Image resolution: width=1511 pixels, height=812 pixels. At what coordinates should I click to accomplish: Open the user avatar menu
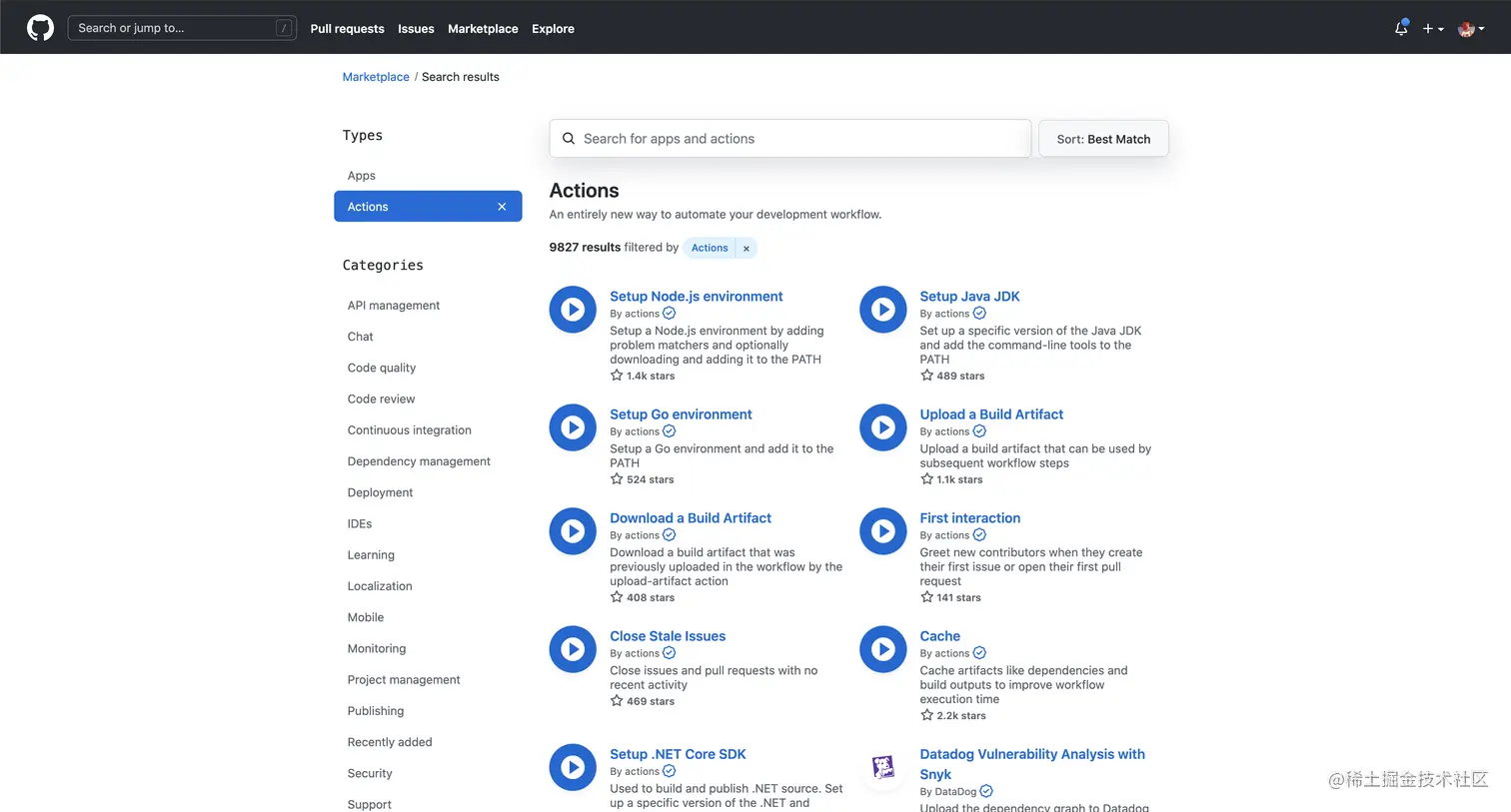(1471, 29)
